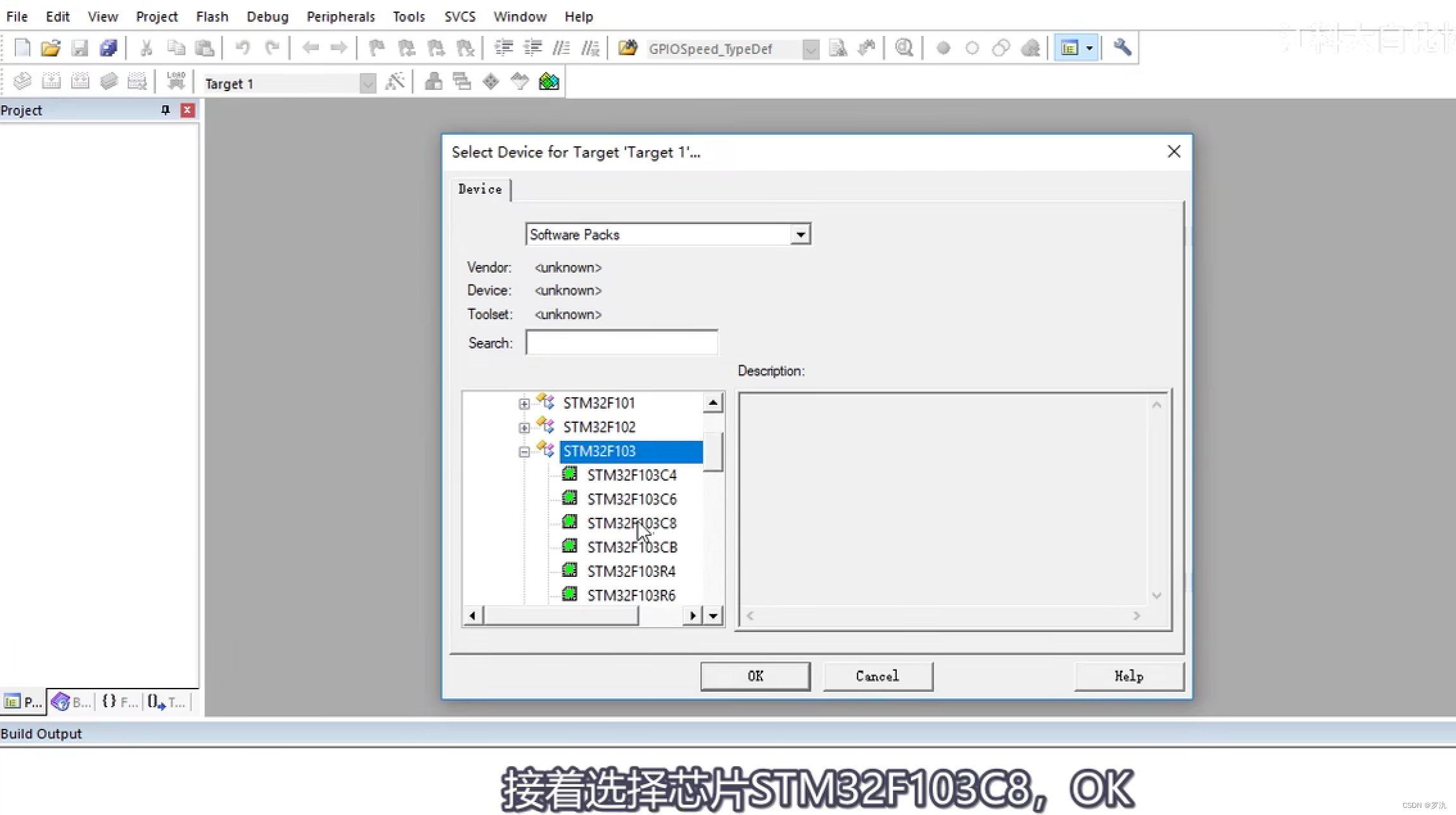This screenshot has width=1456, height=815.
Task: Click the Options for Target wand icon
Action: [x=395, y=82]
